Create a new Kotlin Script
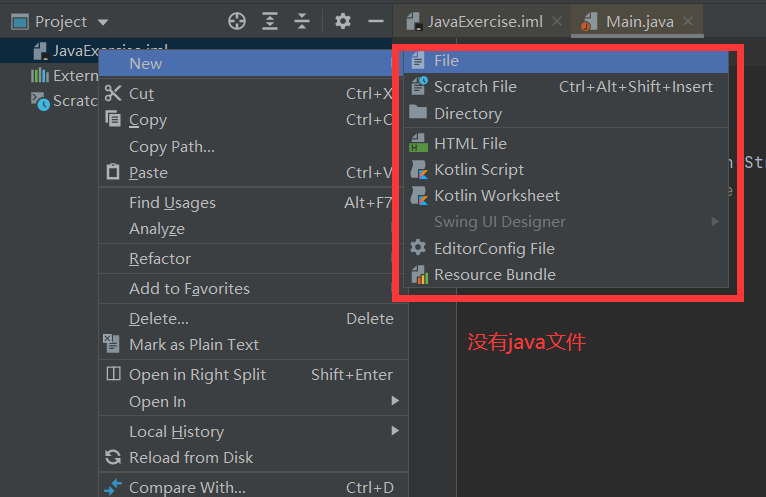 click(x=566, y=170)
